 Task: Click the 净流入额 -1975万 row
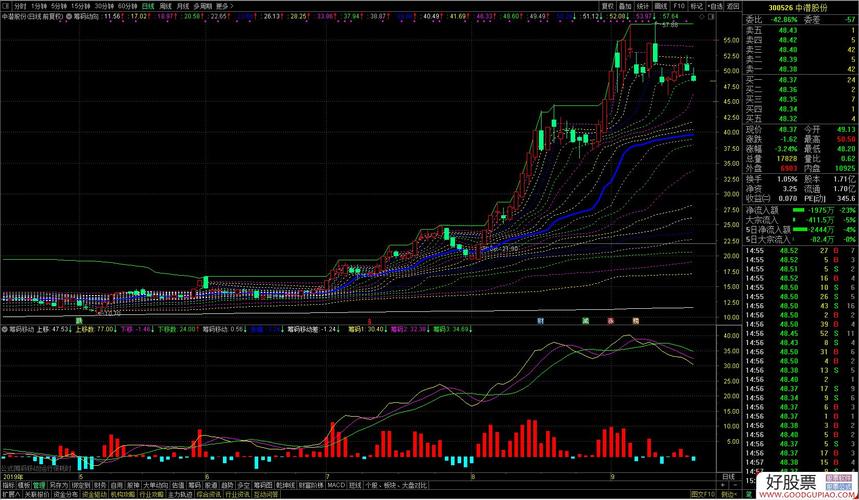tap(800, 210)
